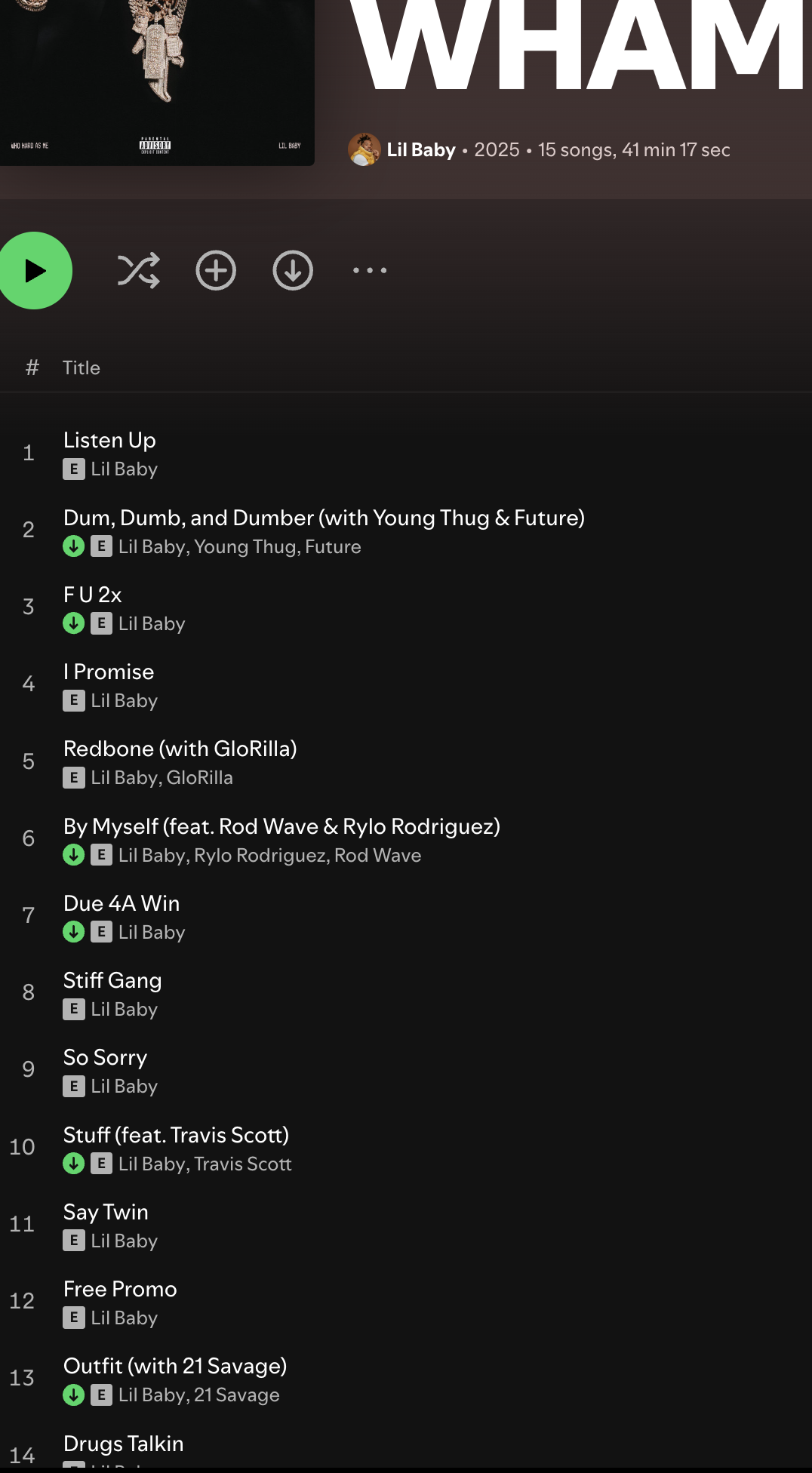Add album to library with plus icon
Viewport: 812px width, 1473px height.
(x=216, y=271)
